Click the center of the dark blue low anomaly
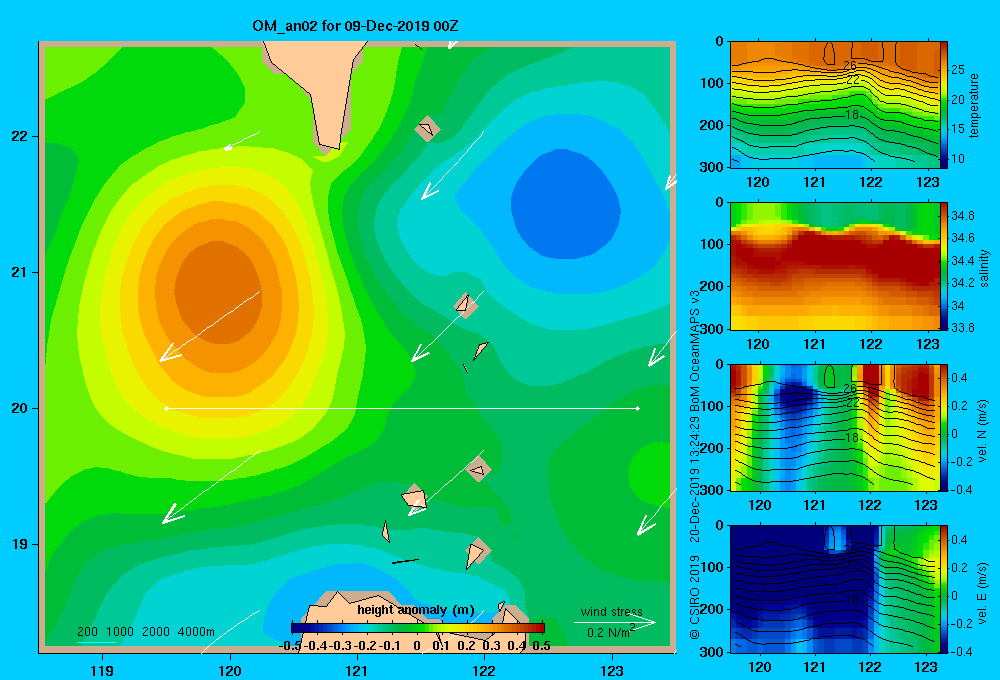This screenshot has width=1000, height=680. tap(566, 203)
